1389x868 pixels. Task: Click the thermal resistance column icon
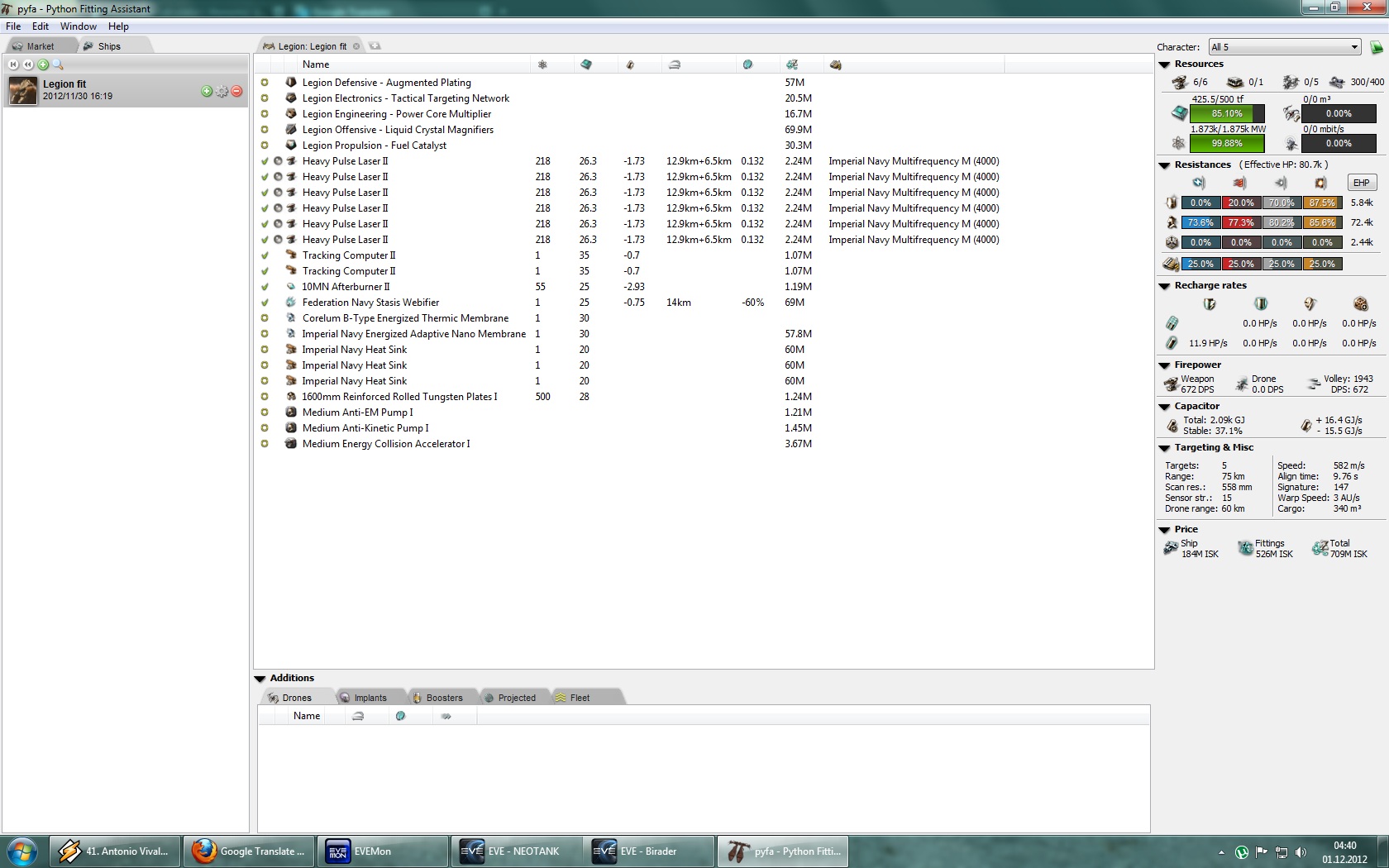[1239, 183]
